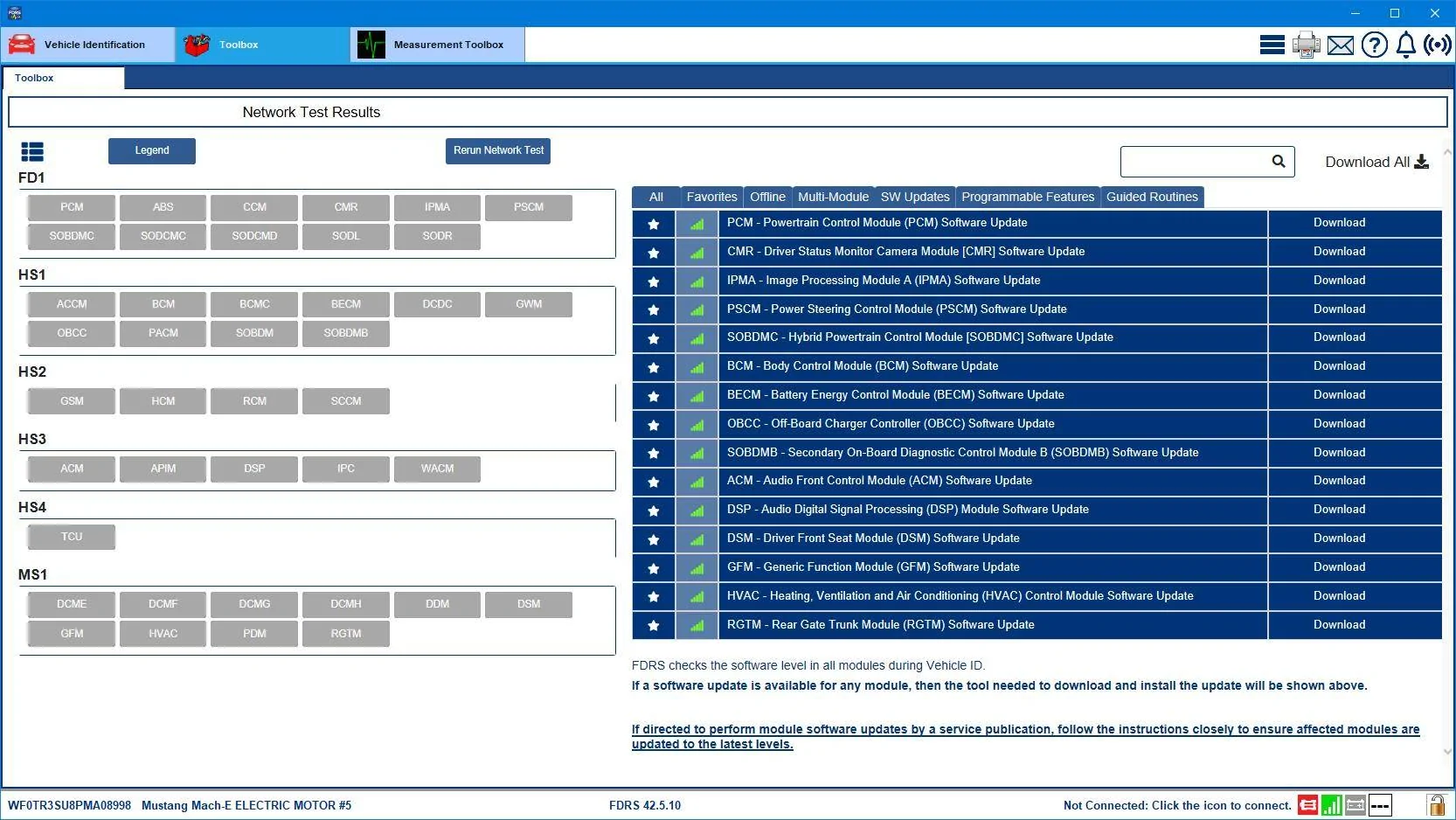Favorite the ACM Software Update star
Image resolution: width=1456 pixels, height=820 pixels.
pyautogui.click(x=653, y=482)
